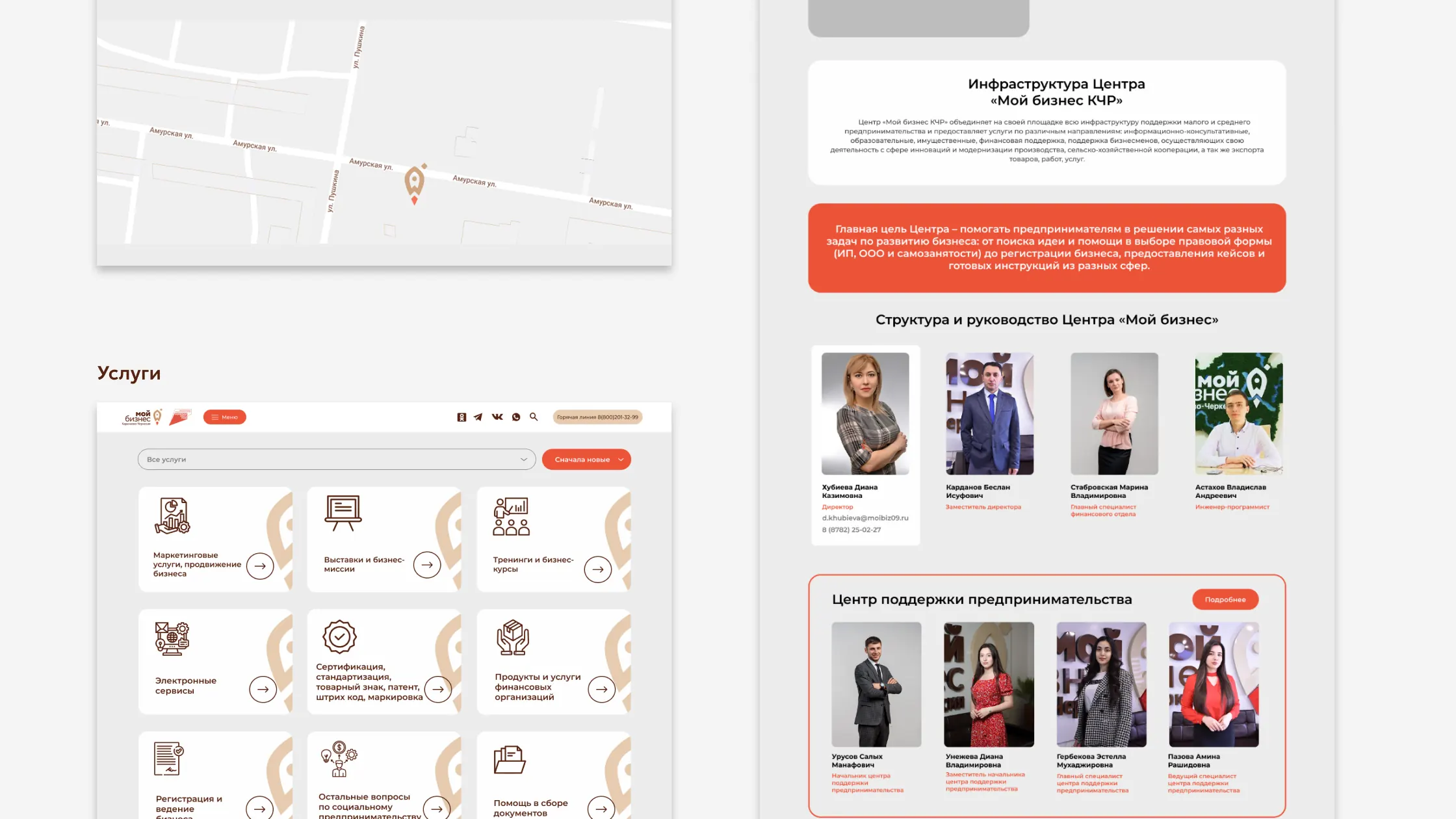Image resolution: width=1456 pixels, height=819 pixels.
Task: Select photo of Карданов Беслан Исуфович
Action: (989, 413)
